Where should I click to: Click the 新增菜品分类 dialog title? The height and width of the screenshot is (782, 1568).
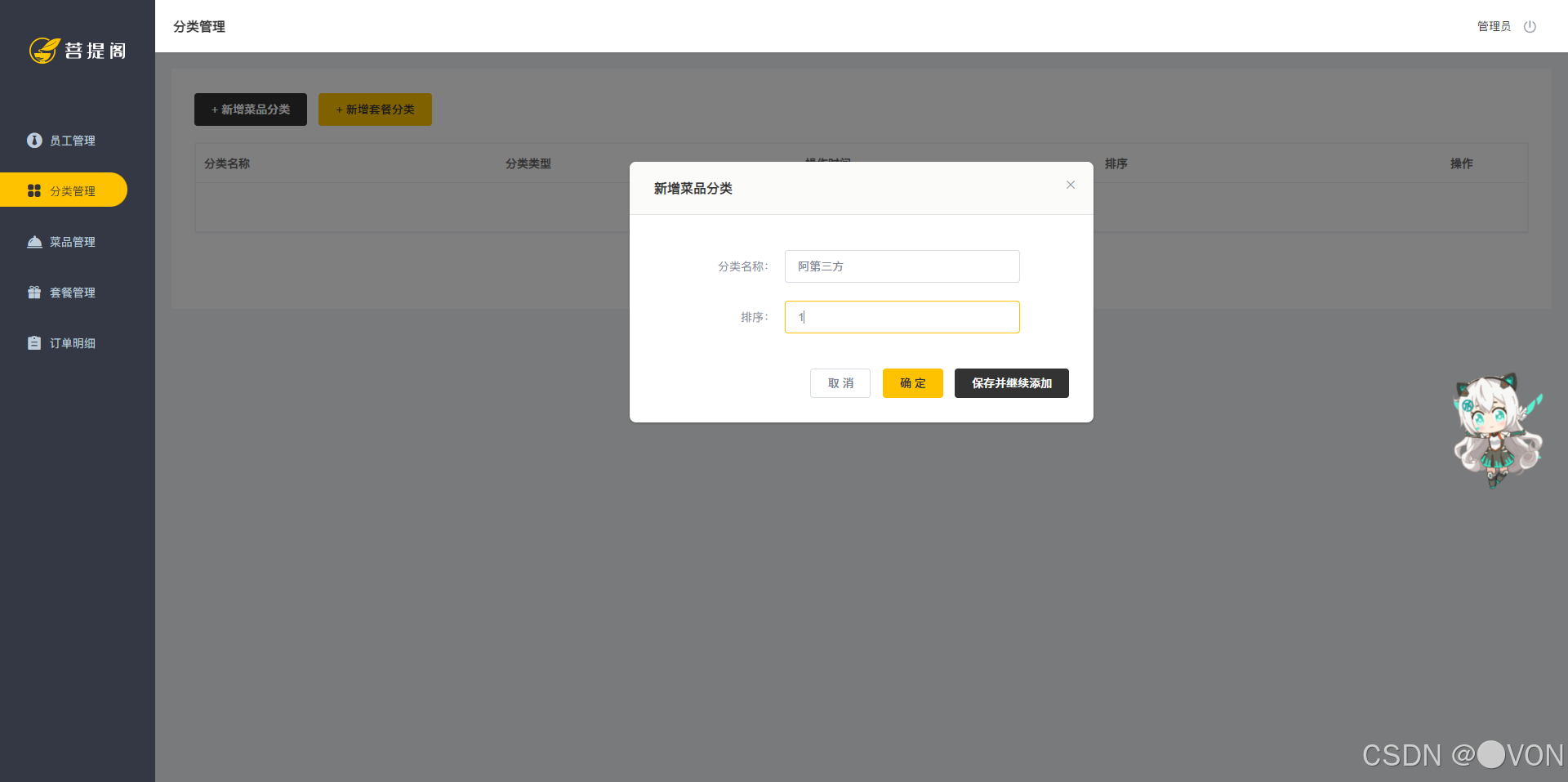click(x=693, y=188)
